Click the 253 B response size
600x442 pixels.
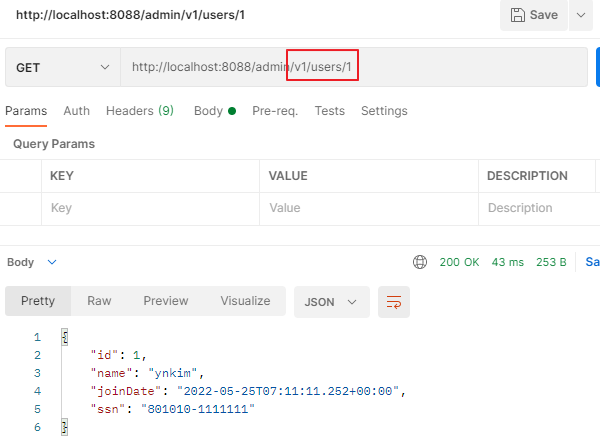(551, 262)
